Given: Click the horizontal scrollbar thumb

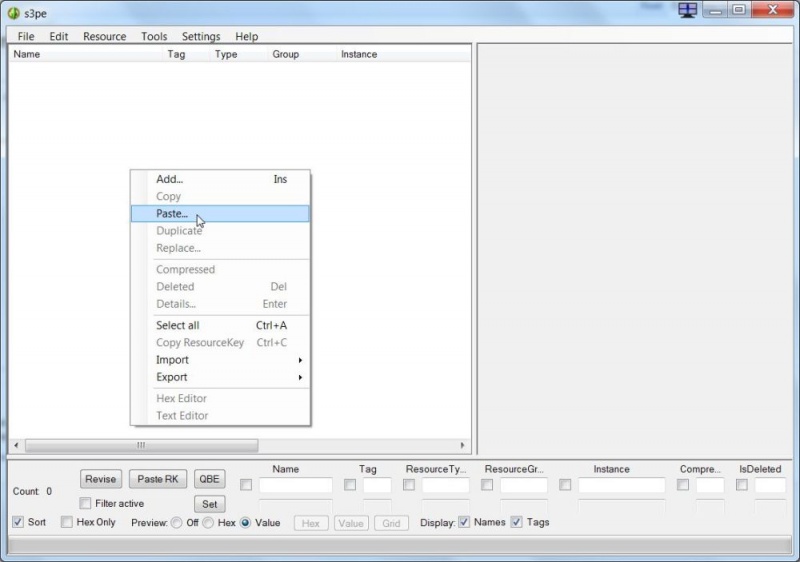Looking at the screenshot, I should click(141, 445).
